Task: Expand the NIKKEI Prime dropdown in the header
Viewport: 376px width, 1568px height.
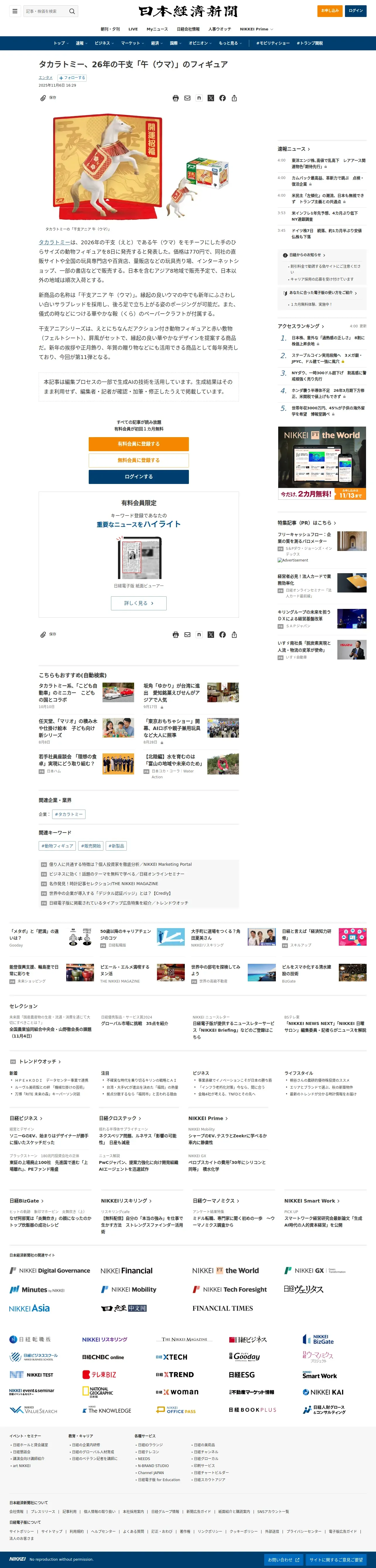Action: [256, 29]
